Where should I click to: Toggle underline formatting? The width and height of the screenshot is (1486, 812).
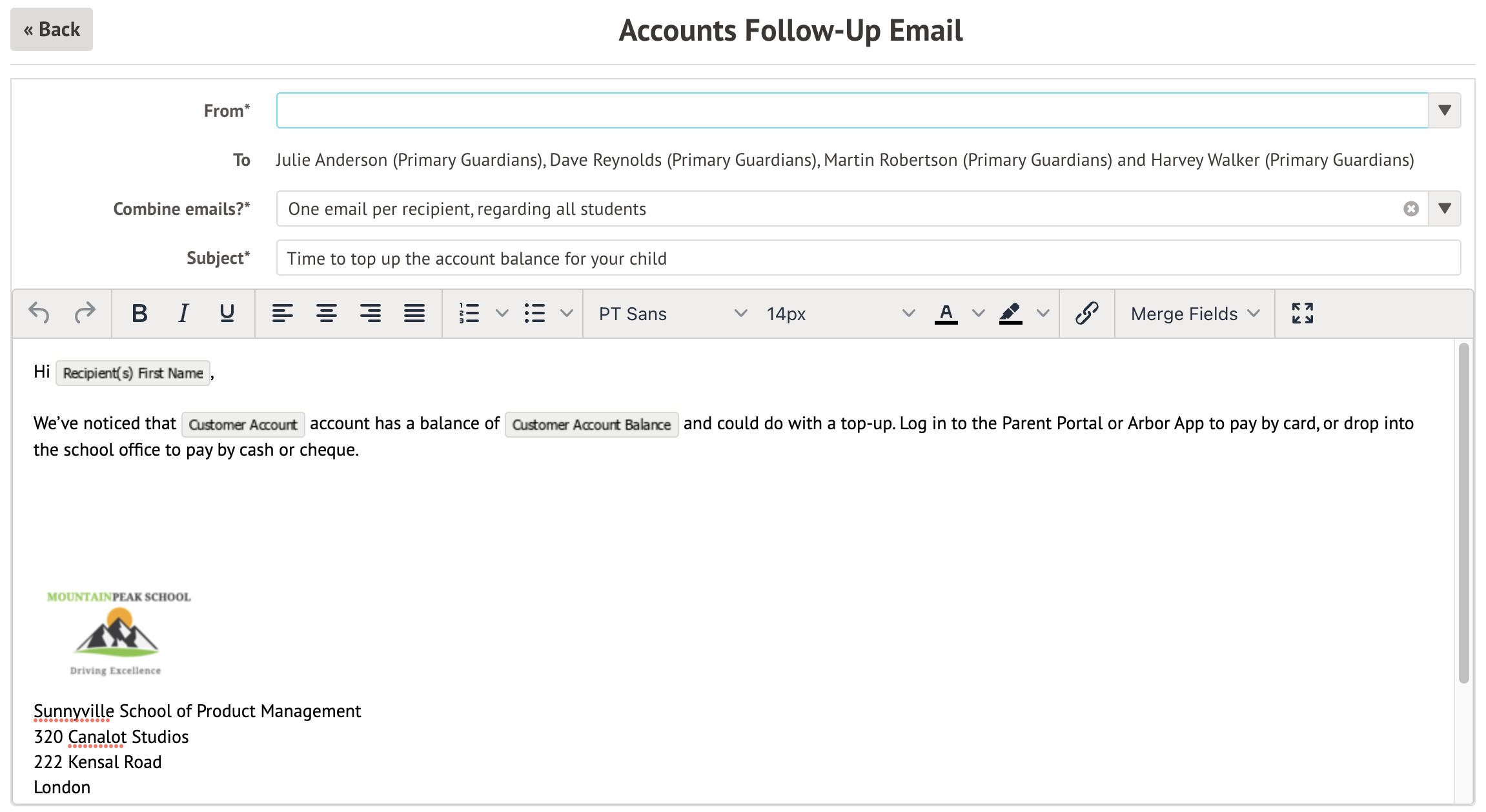[x=227, y=313]
